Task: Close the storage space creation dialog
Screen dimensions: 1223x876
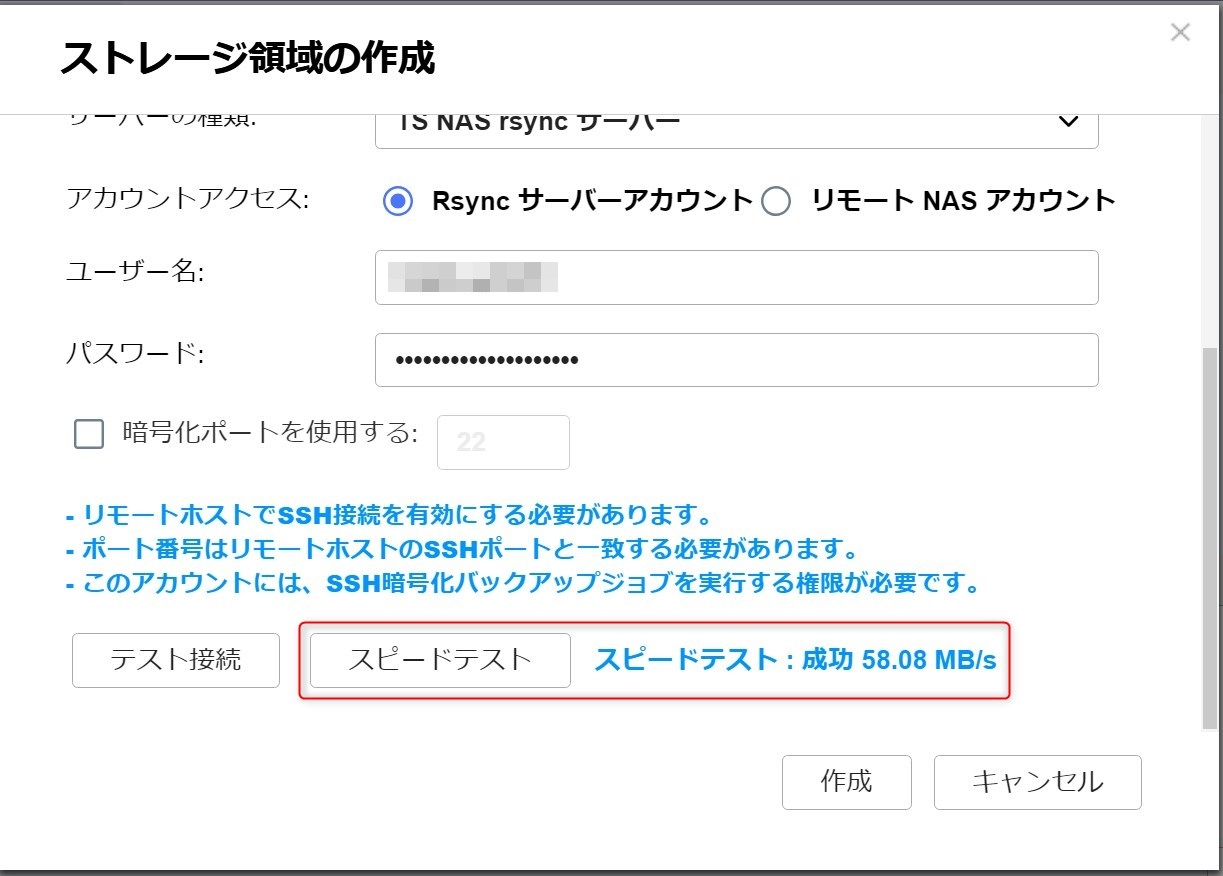Action: [x=1180, y=33]
